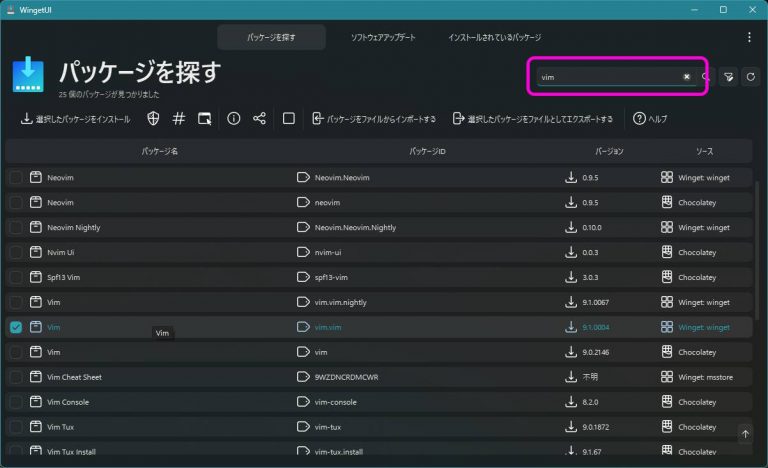Select the Neovim.Neovim.Nightly package ID
The width and height of the screenshot is (768, 468).
coord(355,227)
